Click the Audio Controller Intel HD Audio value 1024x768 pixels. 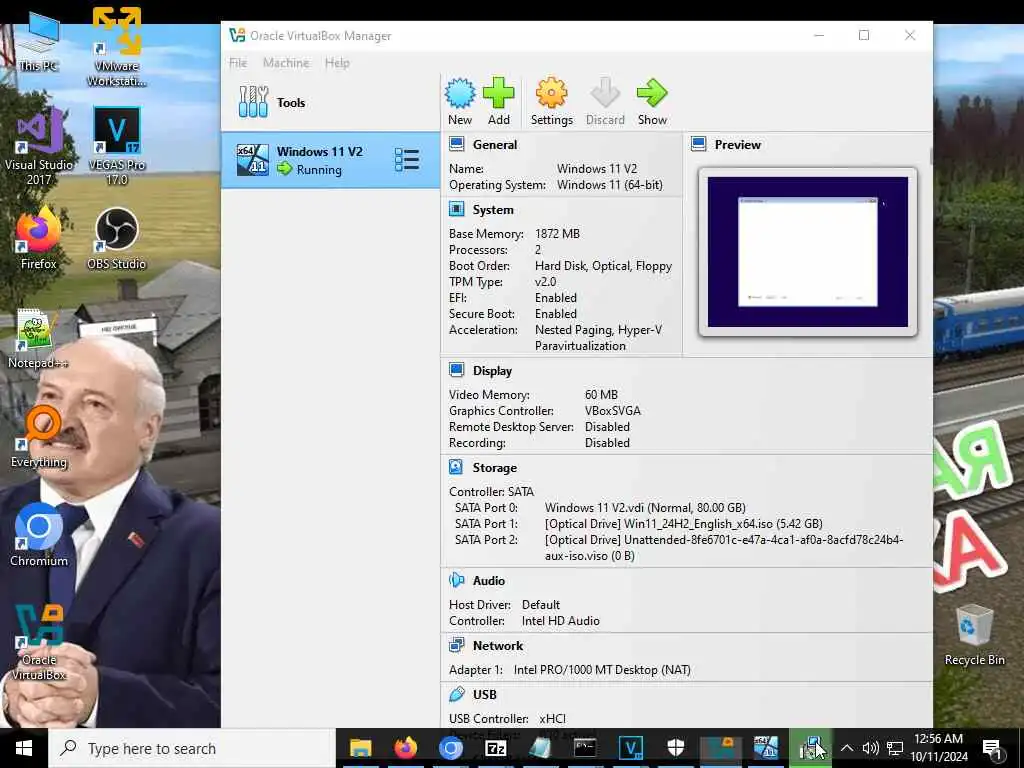(x=560, y=621)
